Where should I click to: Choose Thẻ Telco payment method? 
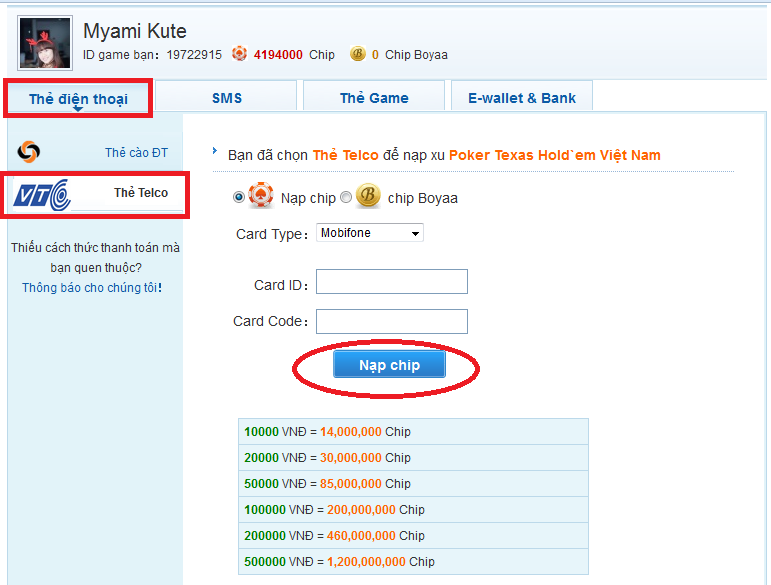point(95,193)
